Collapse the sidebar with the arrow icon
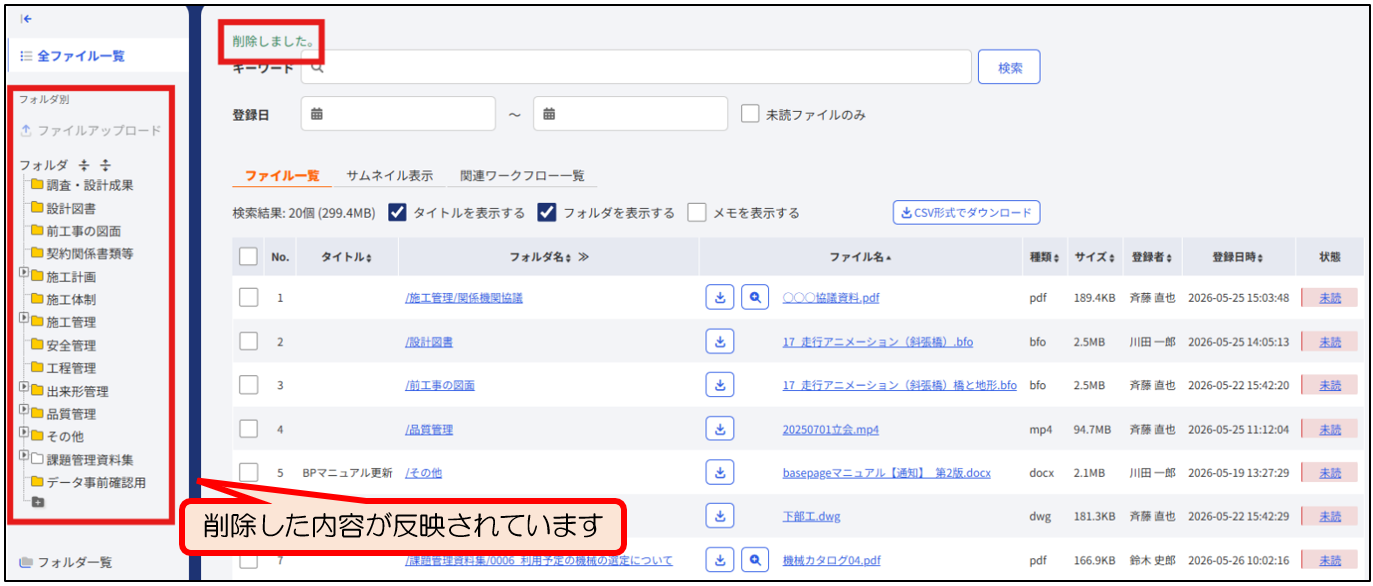Screen dimensions: 1373x586 tap(27, 19)
